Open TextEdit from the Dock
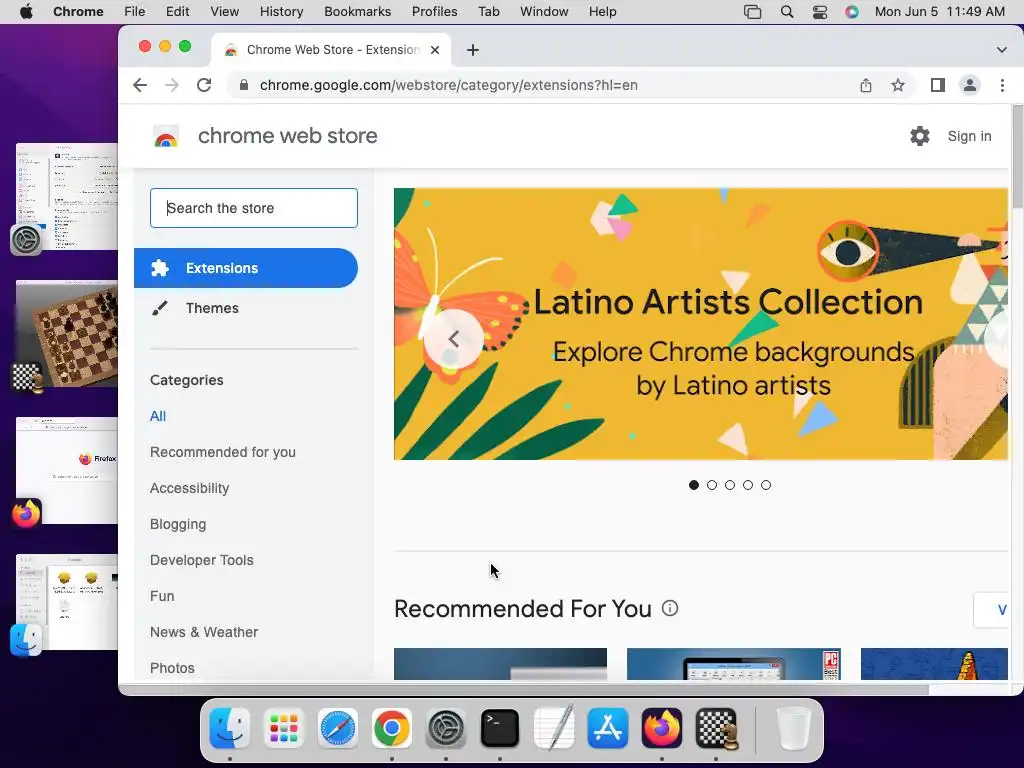1024x768 pixels. 554,728
